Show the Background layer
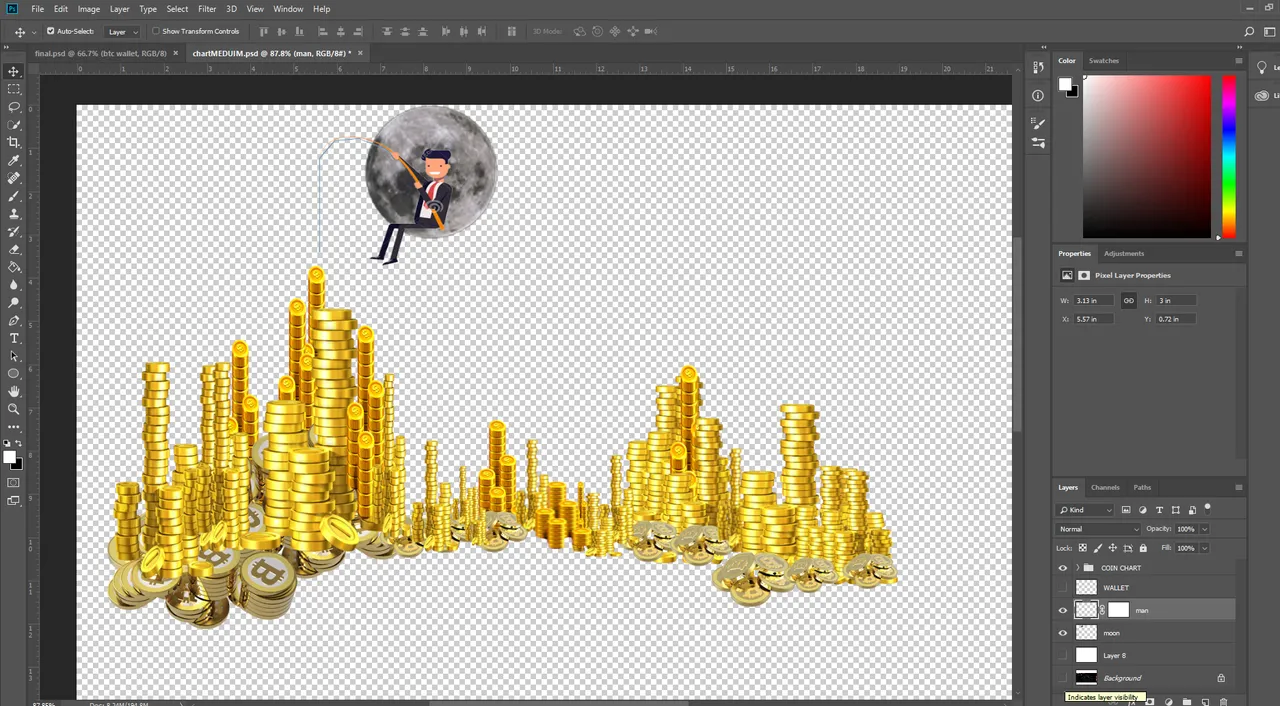1280x706 pixels. coord(1063,678)
